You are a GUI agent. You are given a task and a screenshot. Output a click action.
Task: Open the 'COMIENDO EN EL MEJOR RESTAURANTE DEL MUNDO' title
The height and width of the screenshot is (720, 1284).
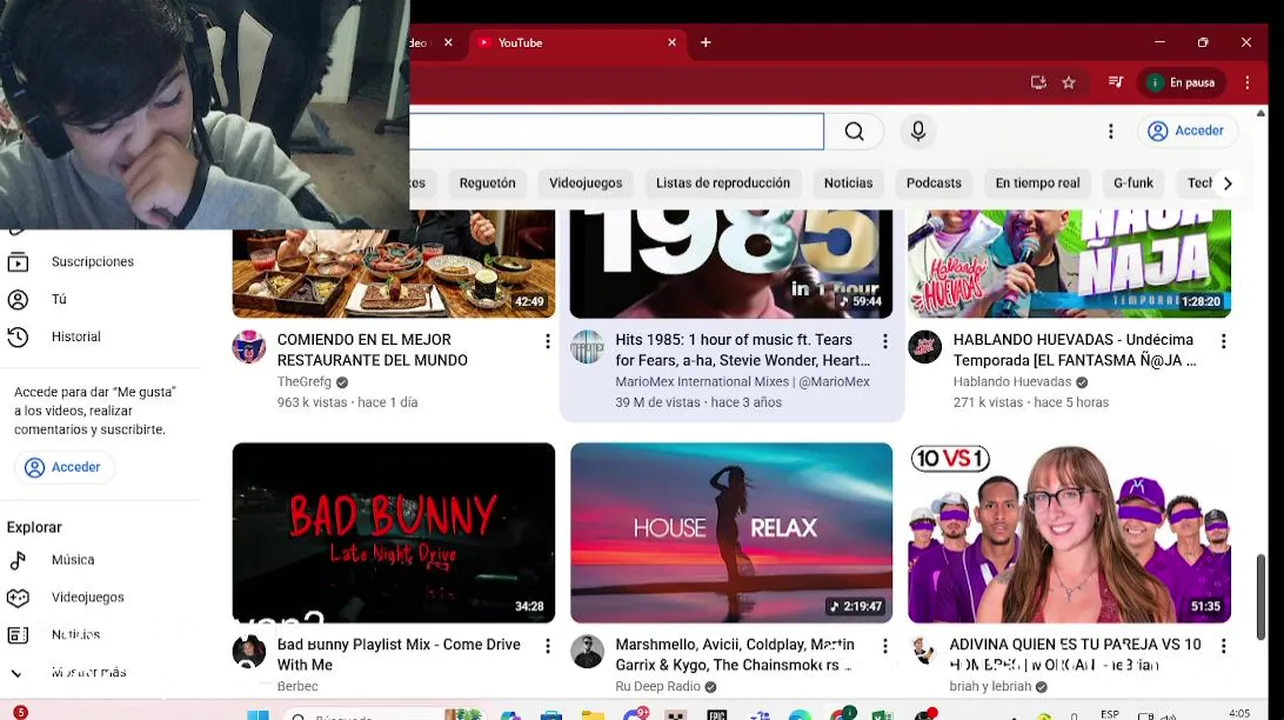[x=373, y=350]
